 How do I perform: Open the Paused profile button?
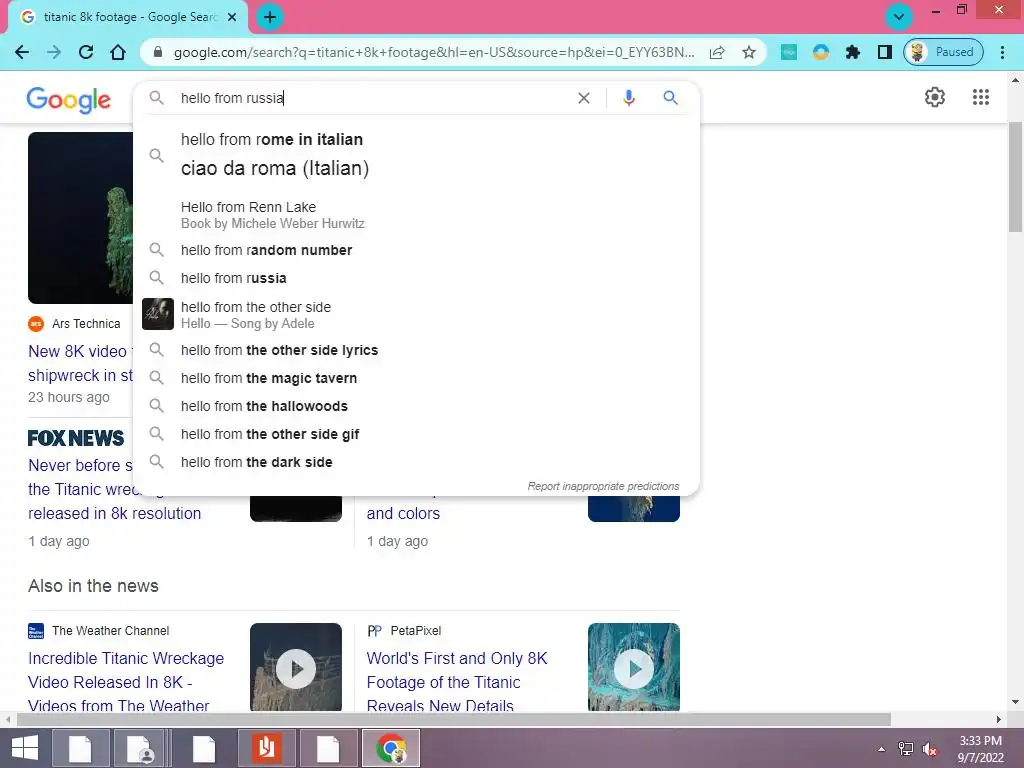943,52
